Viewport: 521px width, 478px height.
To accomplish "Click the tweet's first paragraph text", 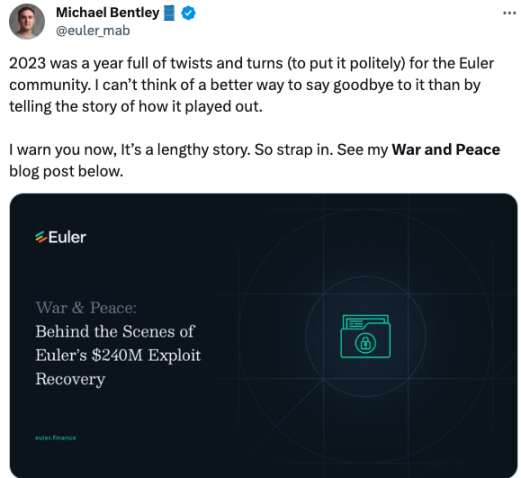I will pos(252,85).
